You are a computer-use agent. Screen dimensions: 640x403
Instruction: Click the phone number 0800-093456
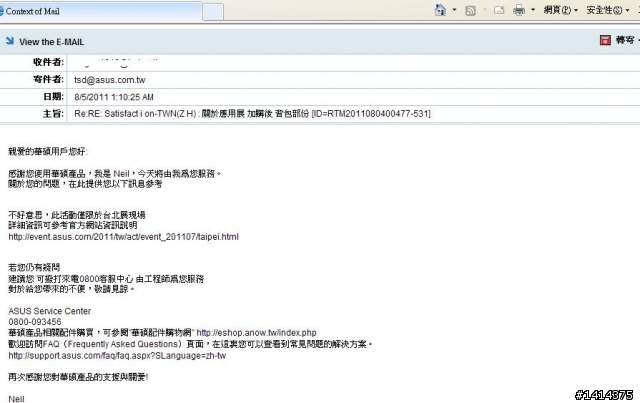[35, 322]
